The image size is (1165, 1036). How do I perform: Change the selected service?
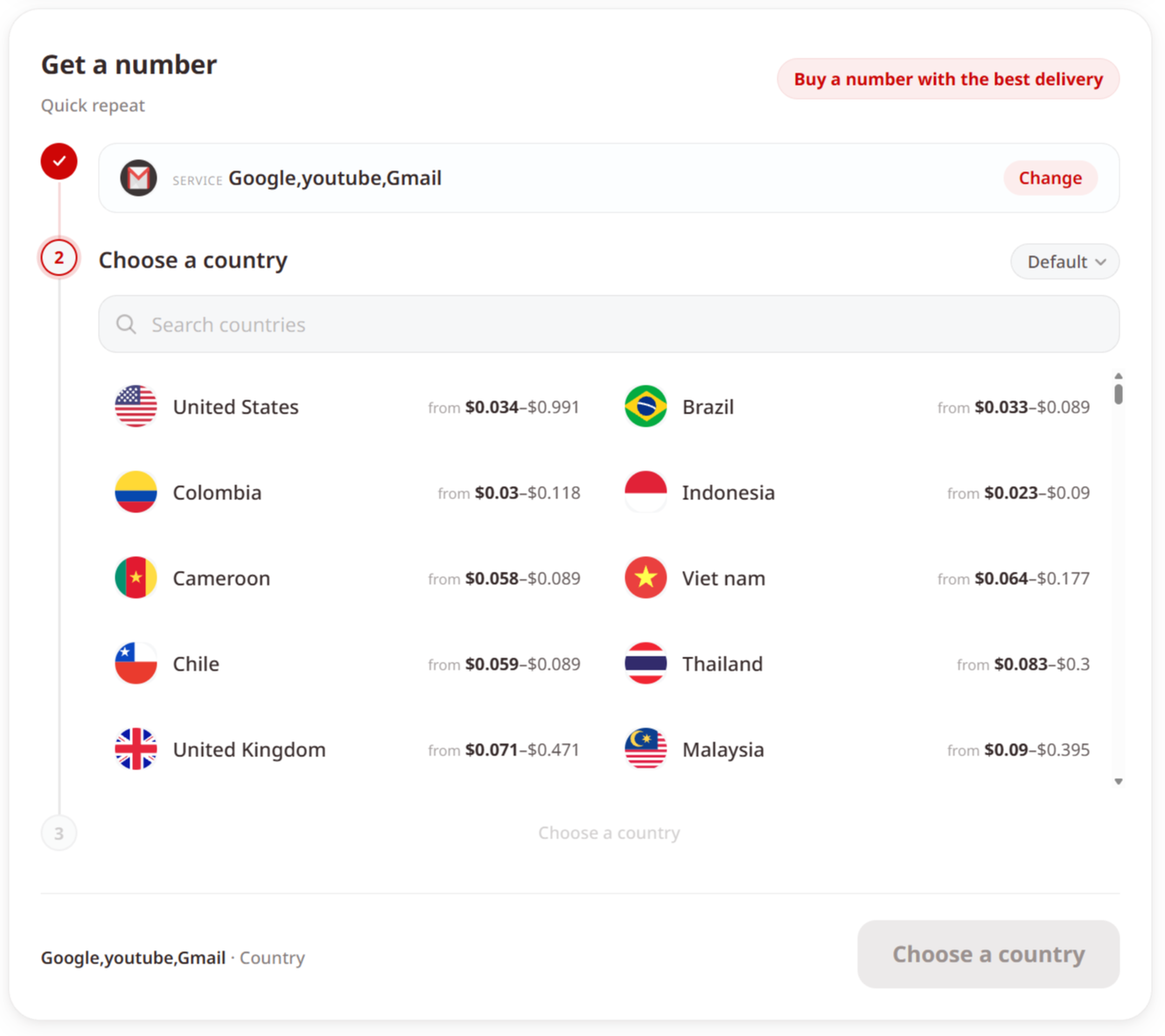pyautogui.click(x=1050, y=178)
